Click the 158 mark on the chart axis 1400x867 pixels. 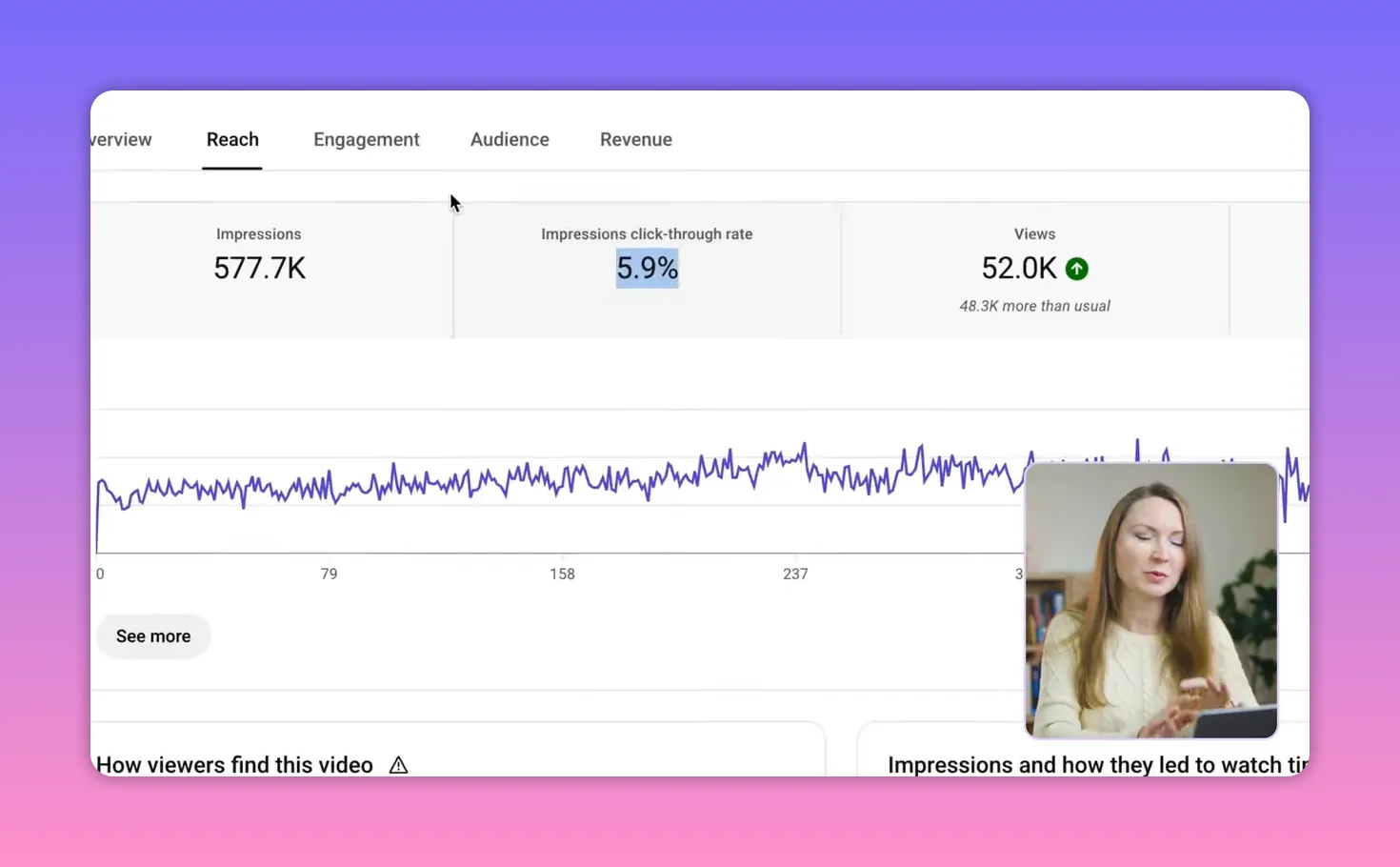[x=562, y=574]
